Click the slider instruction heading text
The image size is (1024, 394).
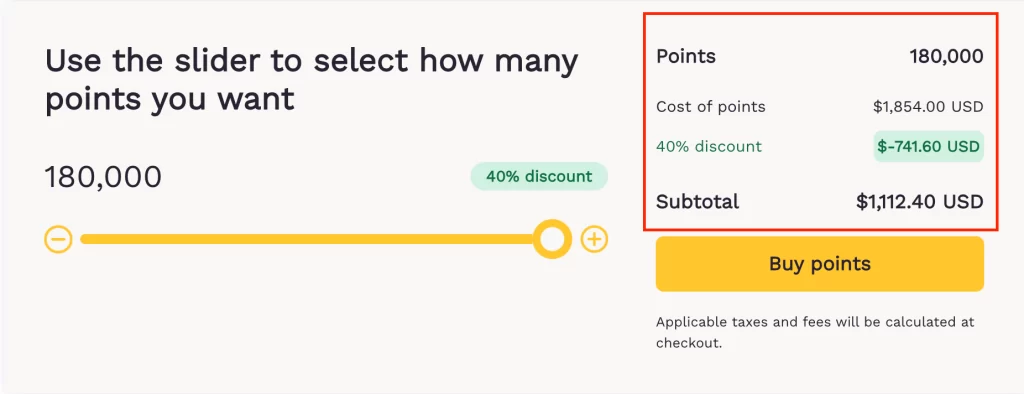tap(312, 80)
